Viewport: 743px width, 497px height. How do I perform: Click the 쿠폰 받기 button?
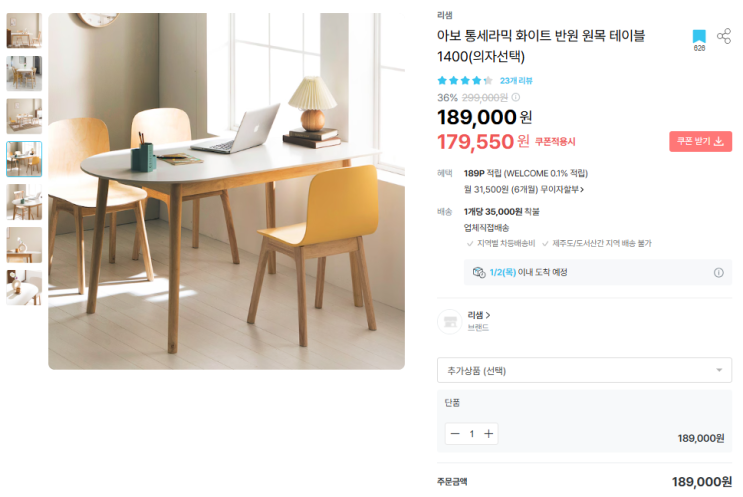pyautogui.click(x=700, y=141)
